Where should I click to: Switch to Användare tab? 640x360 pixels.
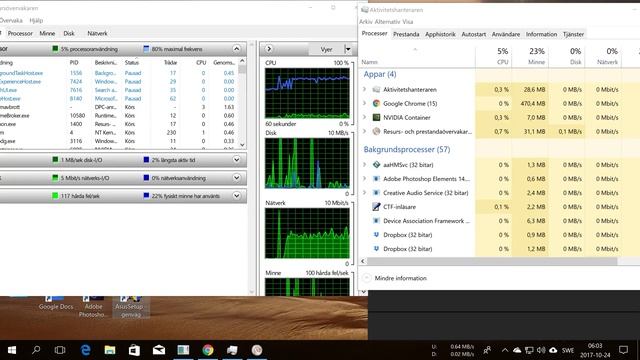click(506, 34)
